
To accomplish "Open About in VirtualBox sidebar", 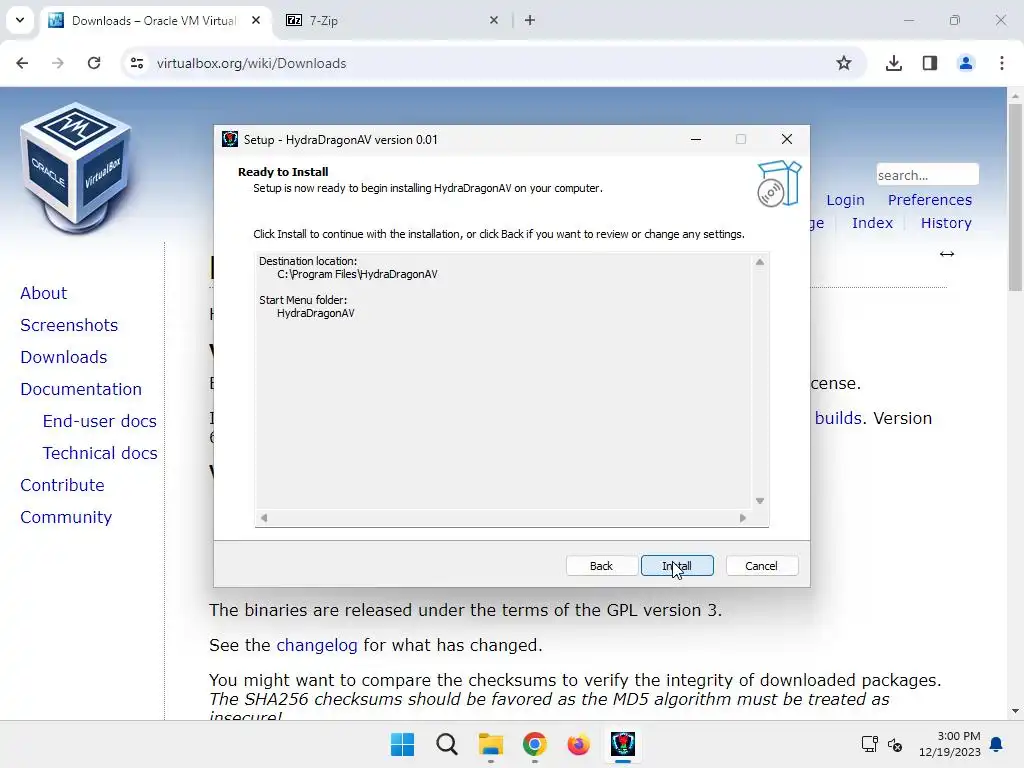I will coord(43,293).
